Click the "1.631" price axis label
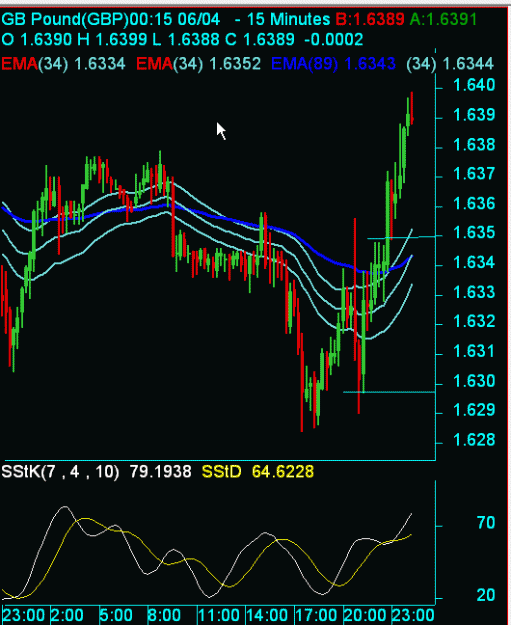Screen dimensions: 511x625 tap(474, 351)
